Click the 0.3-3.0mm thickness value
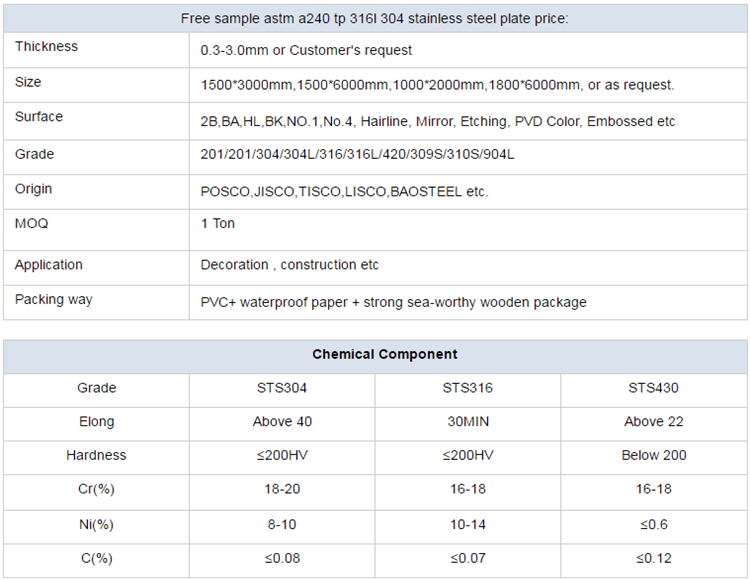The image size is (750, 580). 306,50
